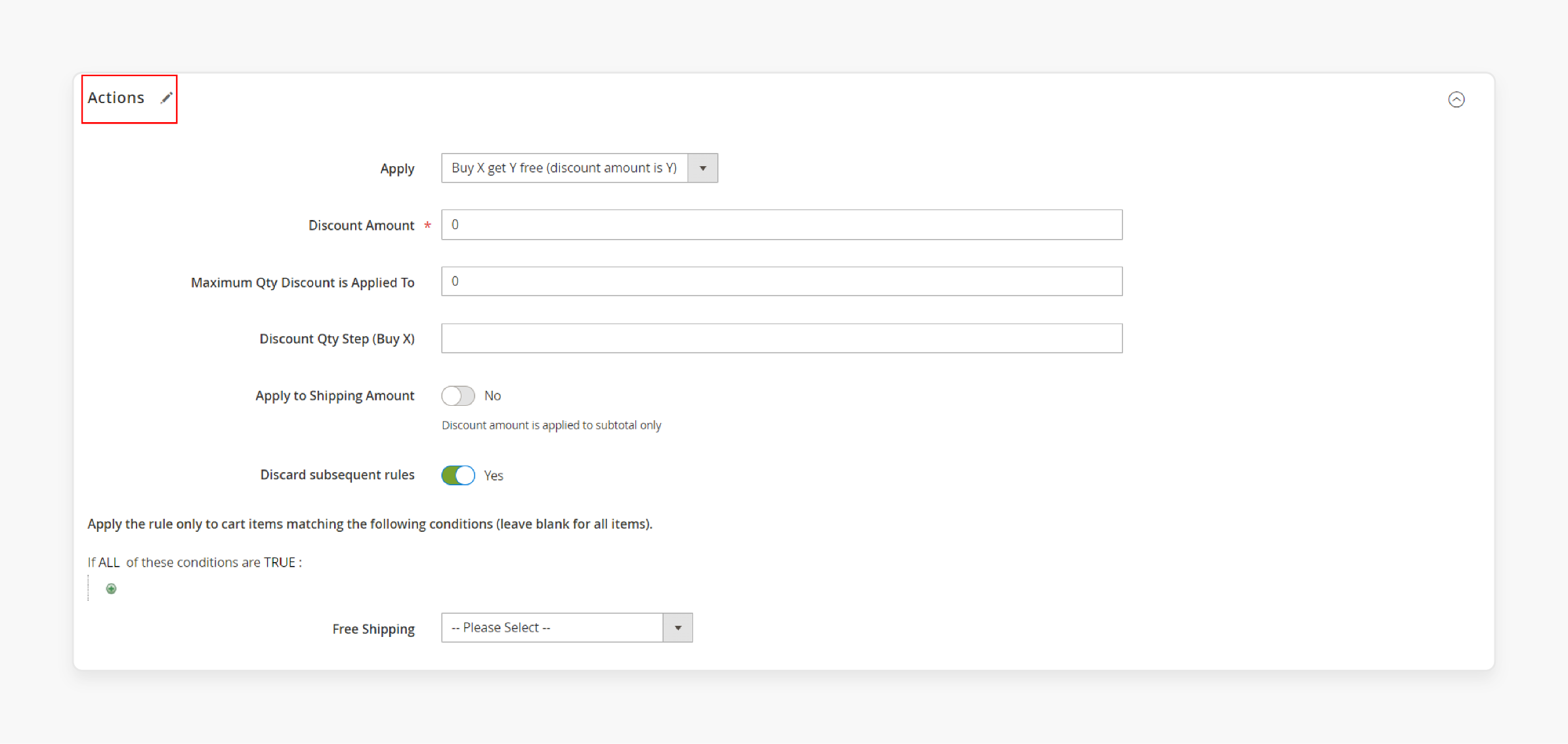Open the Buy X get Y free select box
1568x744 pixels.
564,168
